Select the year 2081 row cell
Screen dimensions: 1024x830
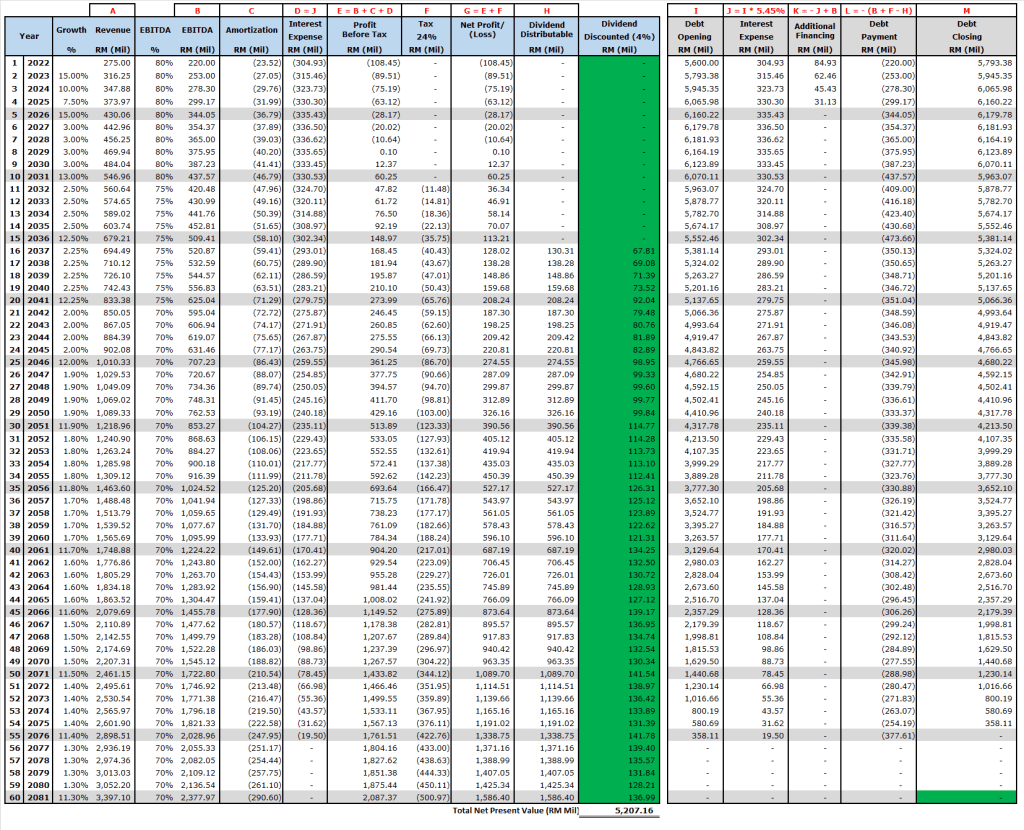(x=39, y=797)
